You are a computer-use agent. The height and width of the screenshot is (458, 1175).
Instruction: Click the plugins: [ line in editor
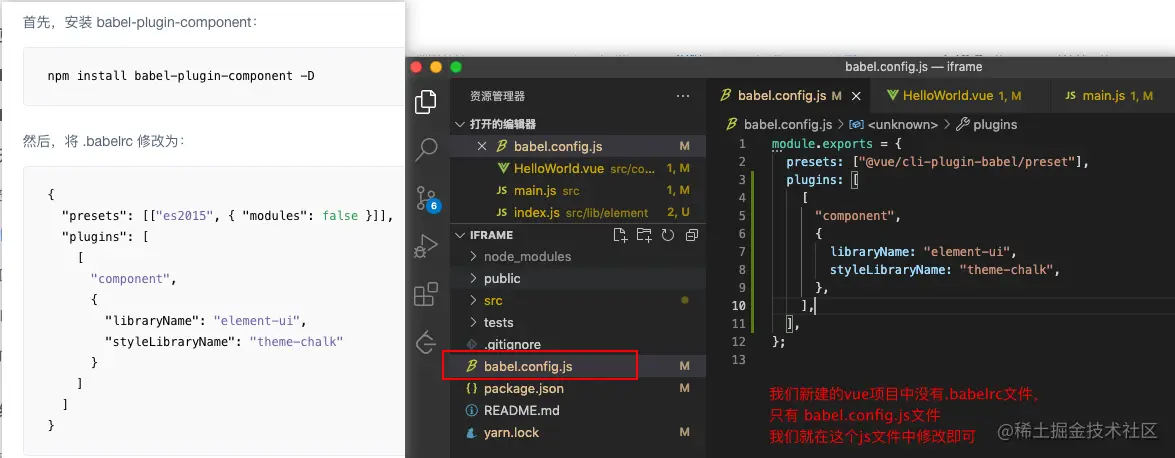pos(822,180)
